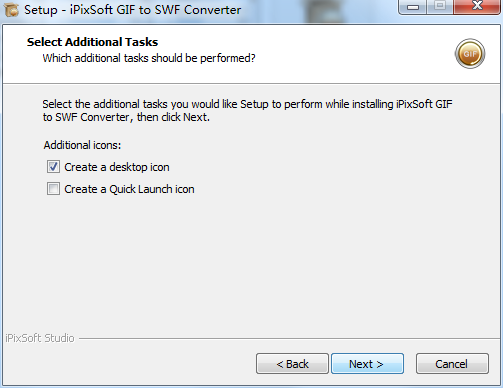Click the 'Create a Quick Launch icon' label text
The height and width of the screenshot is (388, 503).
point(129,189)
